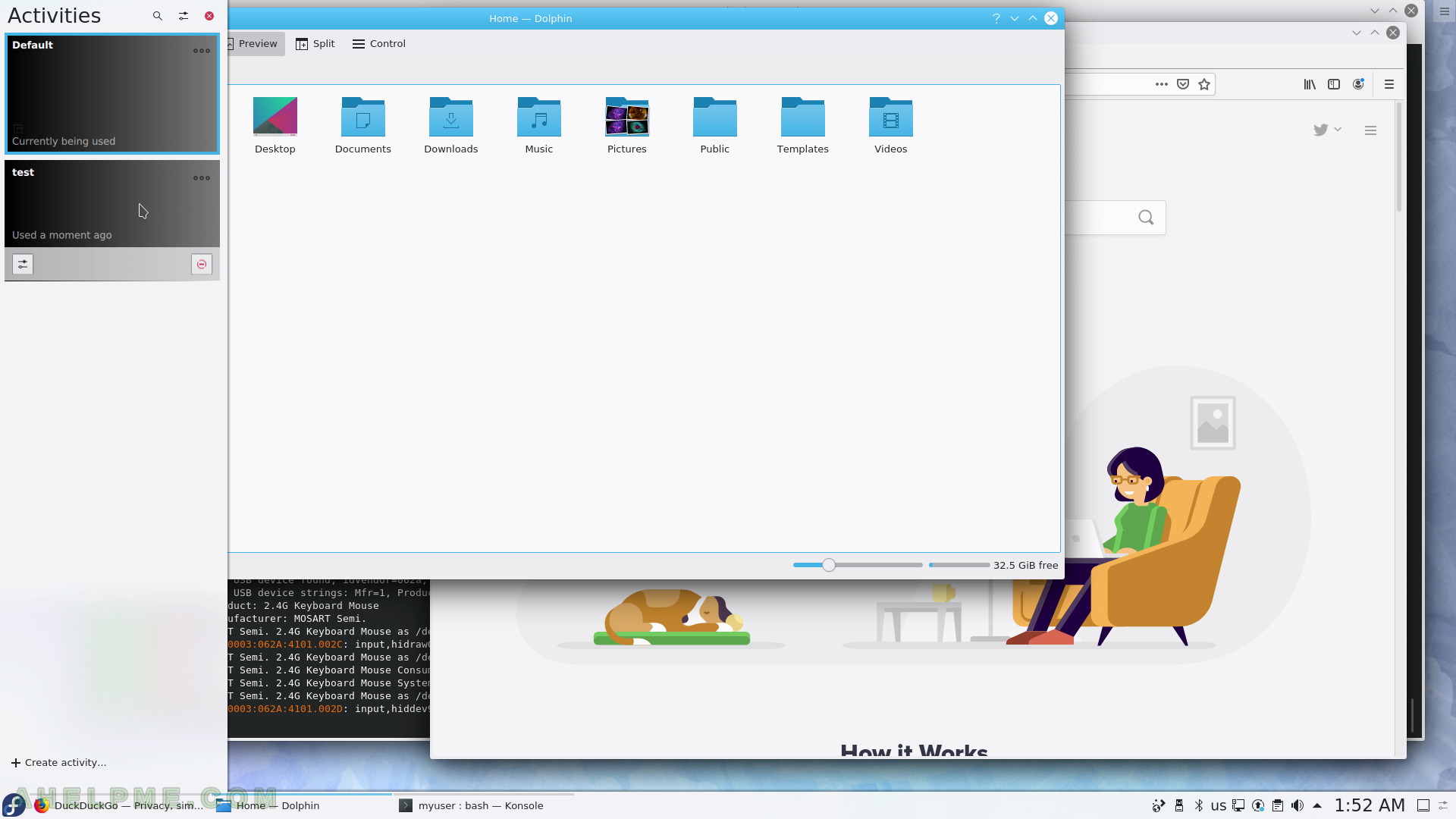Close the Activities sidebar with red X
Image resolution: width=1456 pixels, height=819 pixels.
coord(209,16)
